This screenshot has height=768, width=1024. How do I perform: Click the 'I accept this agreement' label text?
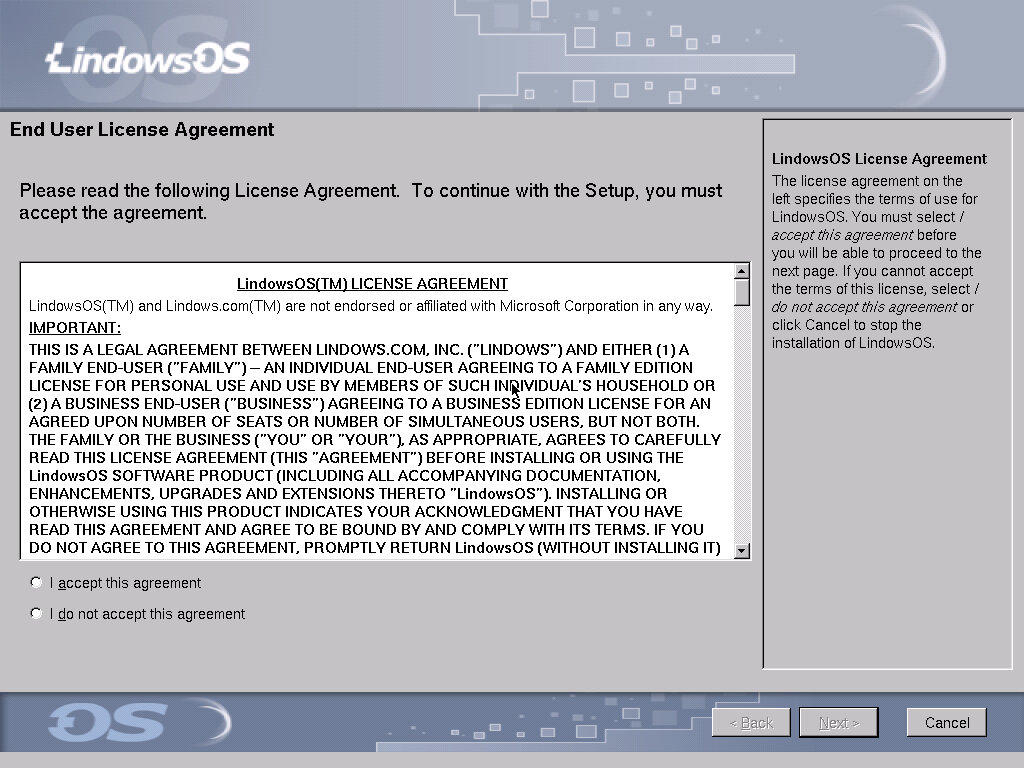coord(125,583)
